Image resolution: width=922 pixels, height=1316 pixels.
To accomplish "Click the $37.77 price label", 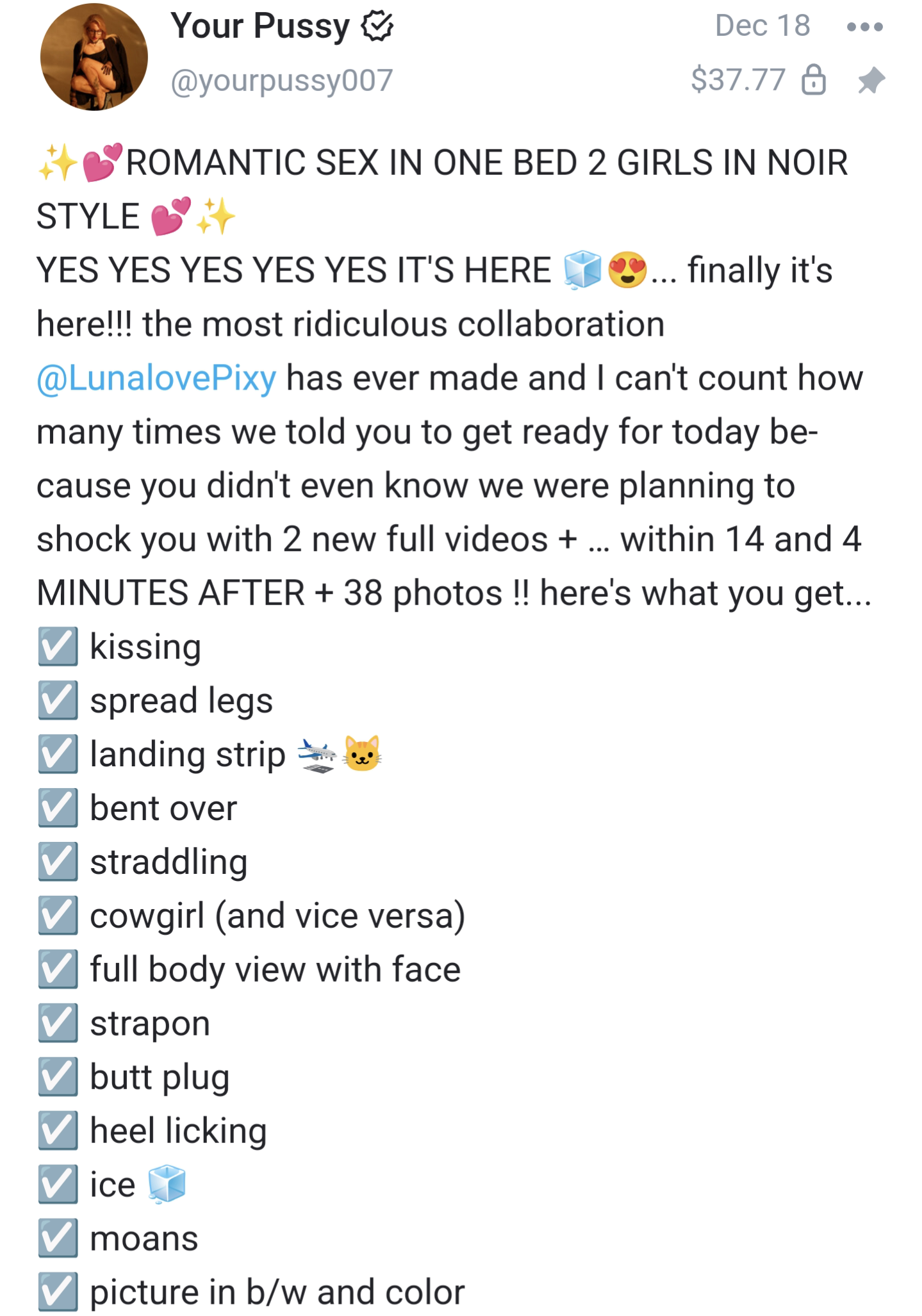I will [738, 80].
